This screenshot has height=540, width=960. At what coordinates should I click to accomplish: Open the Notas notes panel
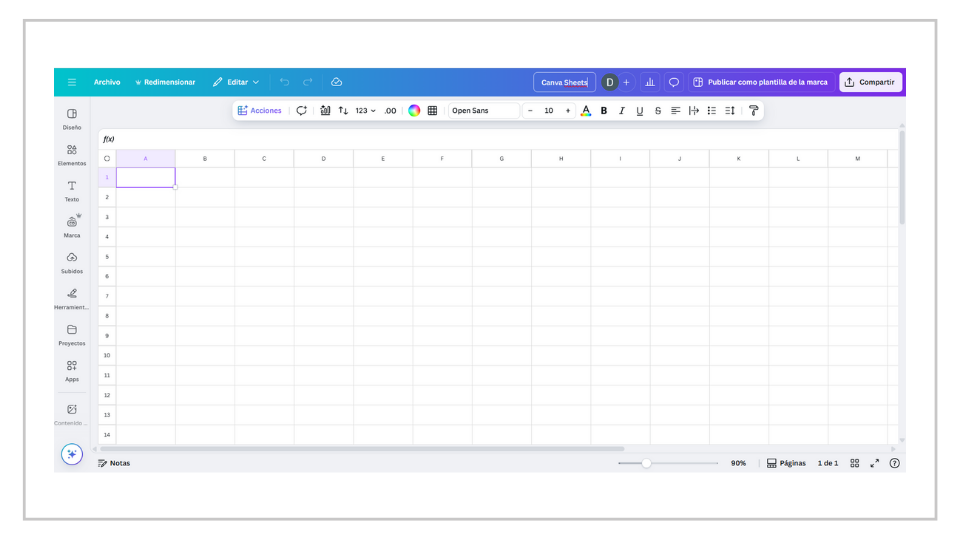pos(114,463)
